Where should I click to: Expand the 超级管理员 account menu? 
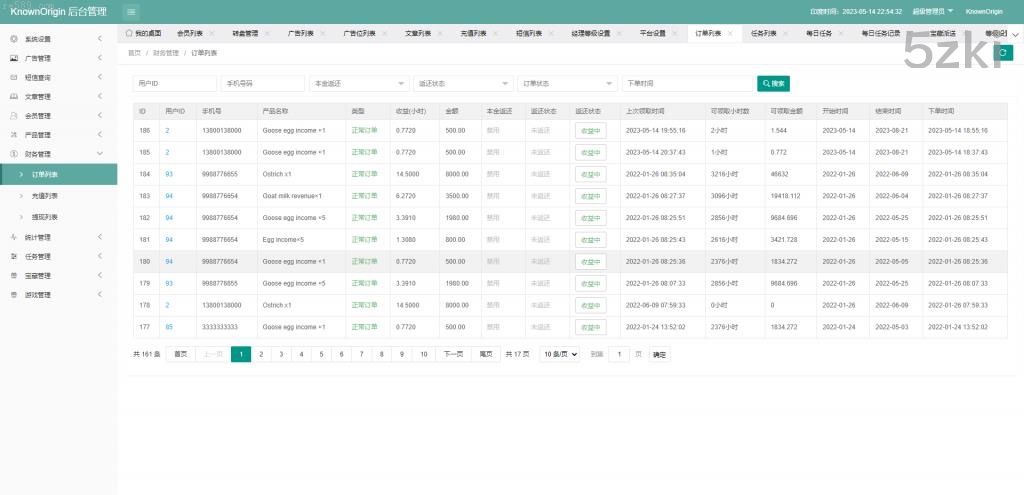coord(930,12)
